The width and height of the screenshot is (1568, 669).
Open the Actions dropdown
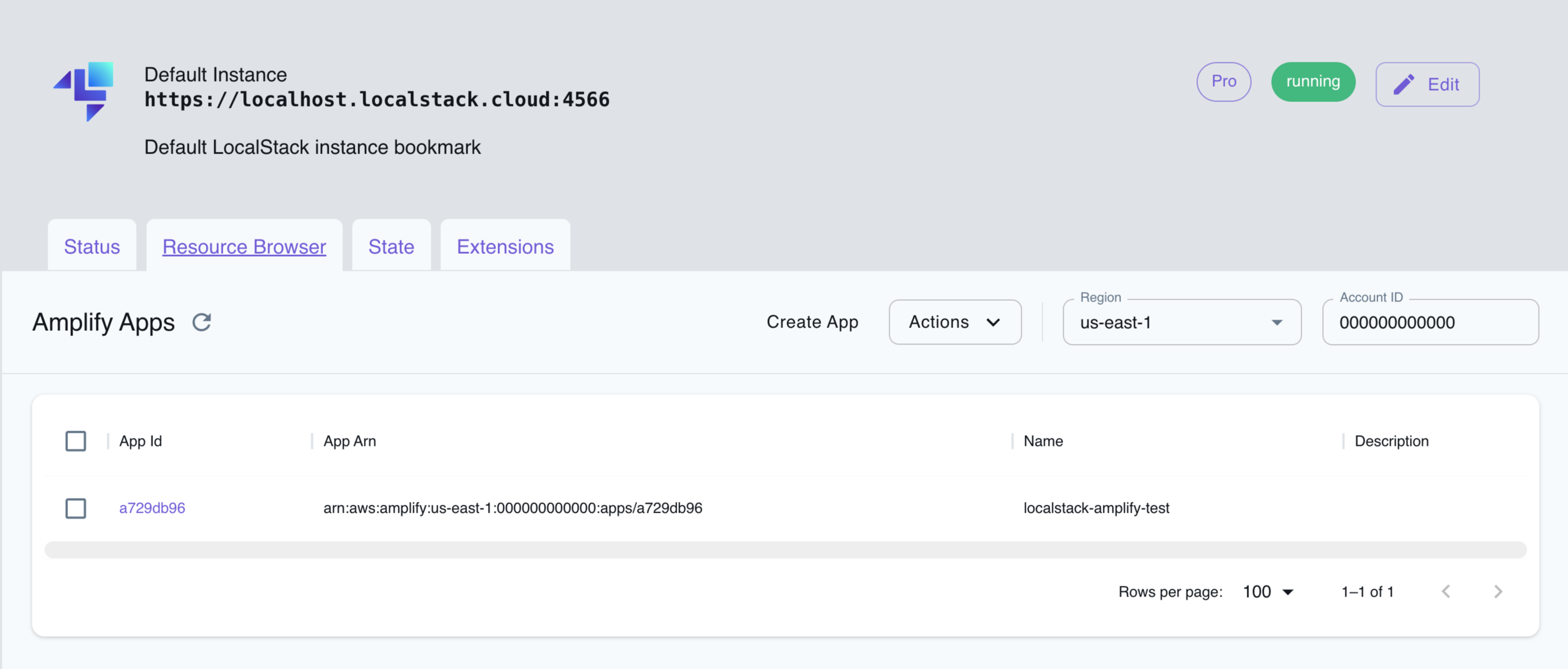[x=954, y=322]
